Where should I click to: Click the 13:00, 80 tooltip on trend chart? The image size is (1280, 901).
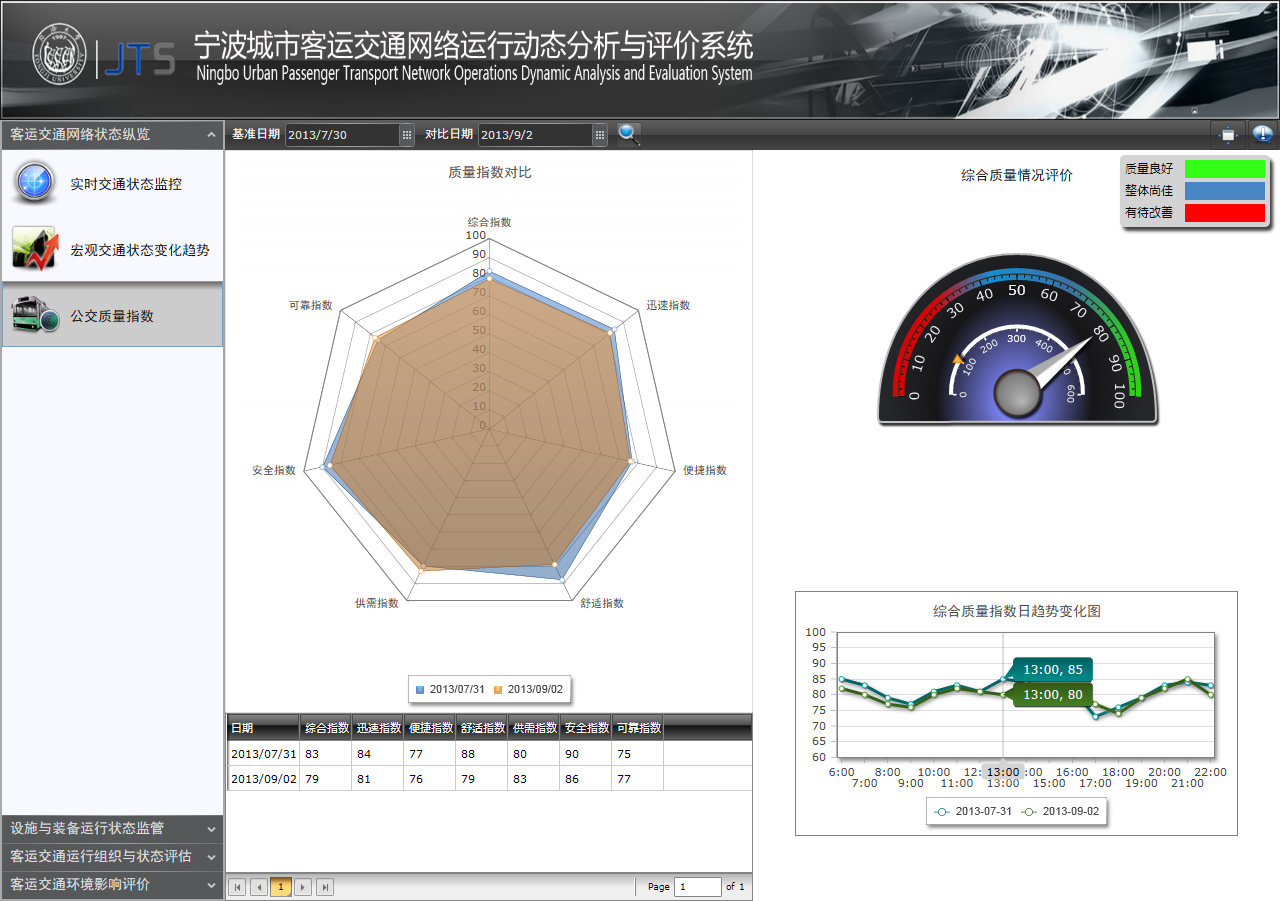coord(1052,694)
